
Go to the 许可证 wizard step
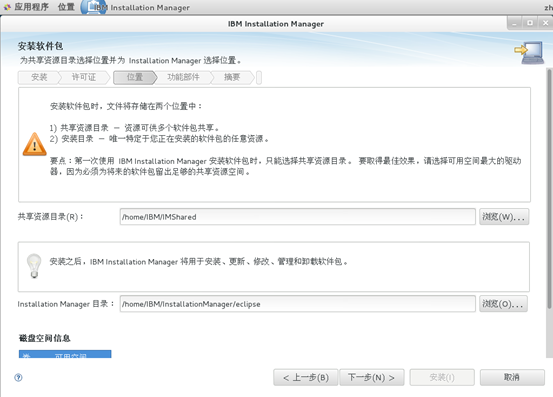(84, 78)
